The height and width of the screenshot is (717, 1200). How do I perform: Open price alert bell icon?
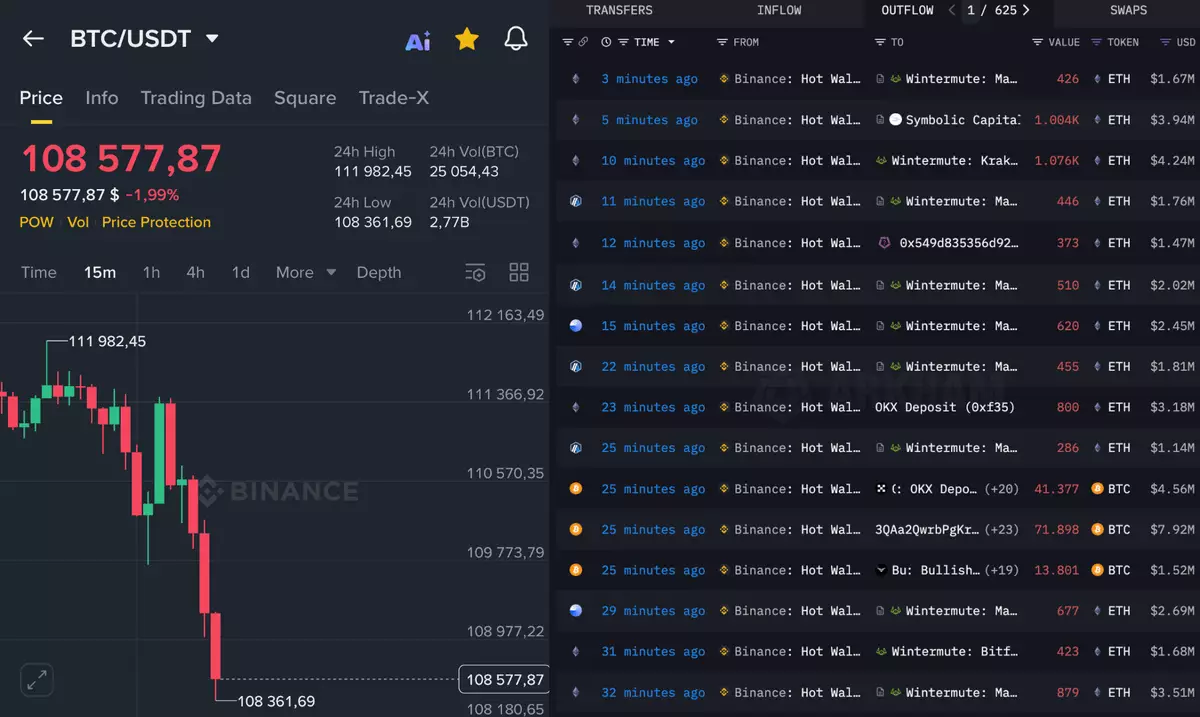click(x=515, y=39)
